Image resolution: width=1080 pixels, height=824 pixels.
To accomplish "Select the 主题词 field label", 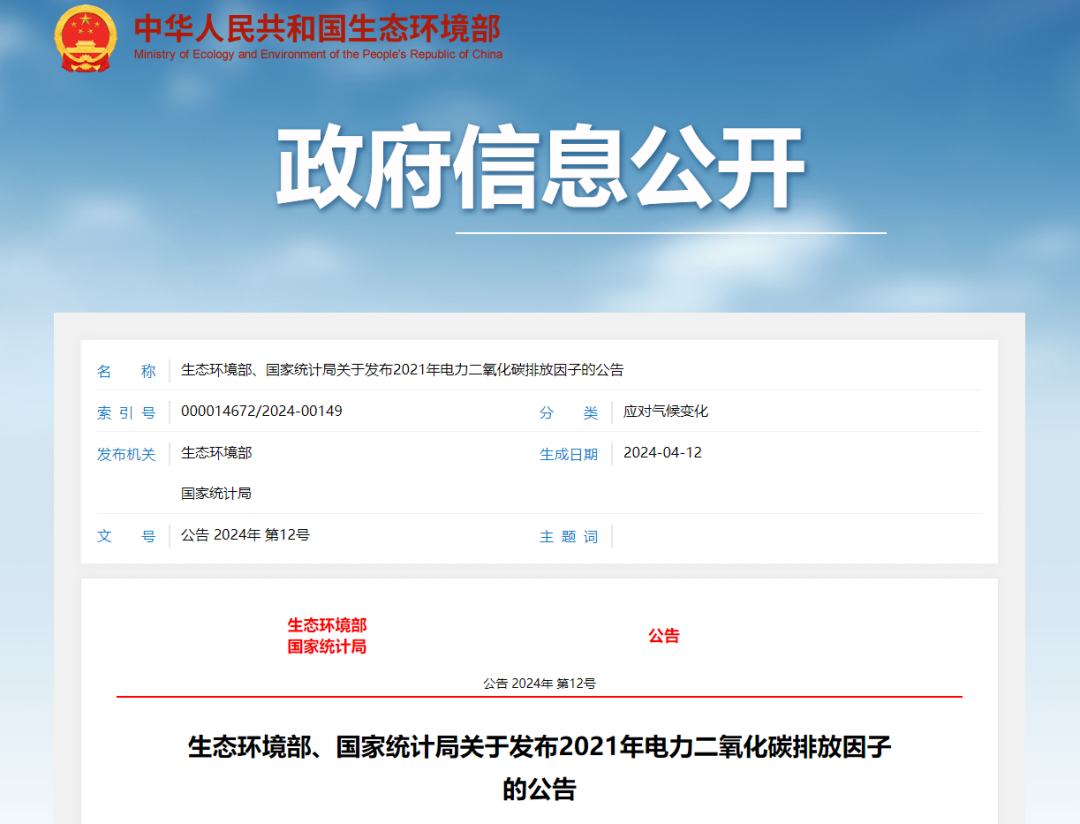I will [x=568, y=536].
